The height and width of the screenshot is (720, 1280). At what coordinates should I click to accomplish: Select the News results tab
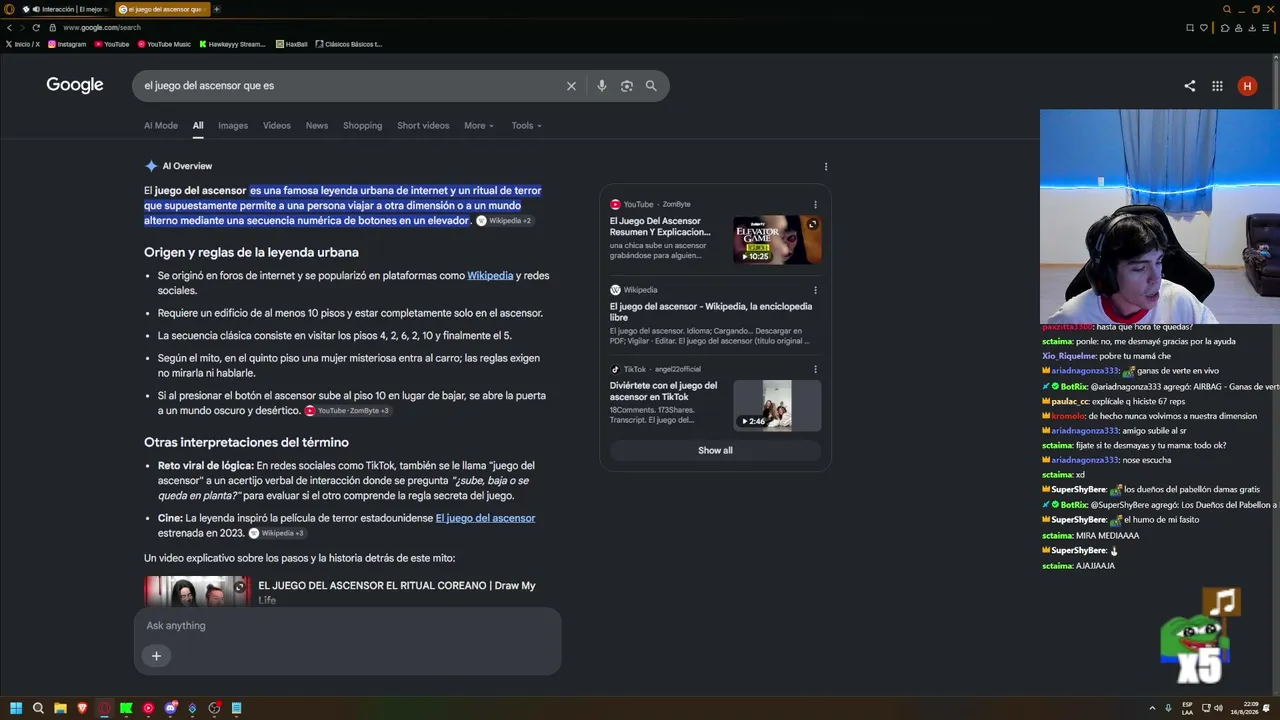pyautogui.click(x=317, y=126)
